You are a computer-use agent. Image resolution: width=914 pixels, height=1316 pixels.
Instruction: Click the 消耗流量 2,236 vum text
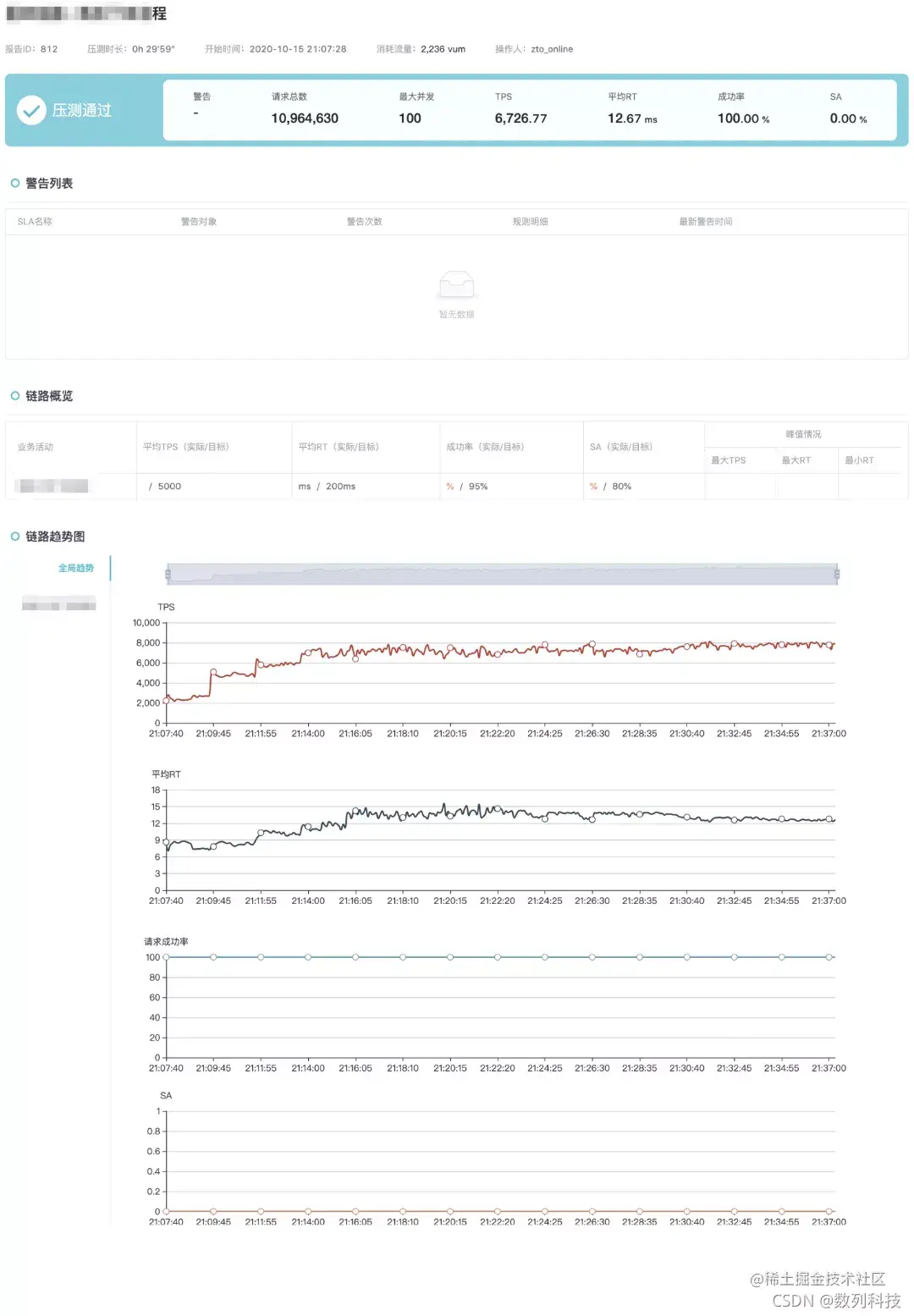421,49
